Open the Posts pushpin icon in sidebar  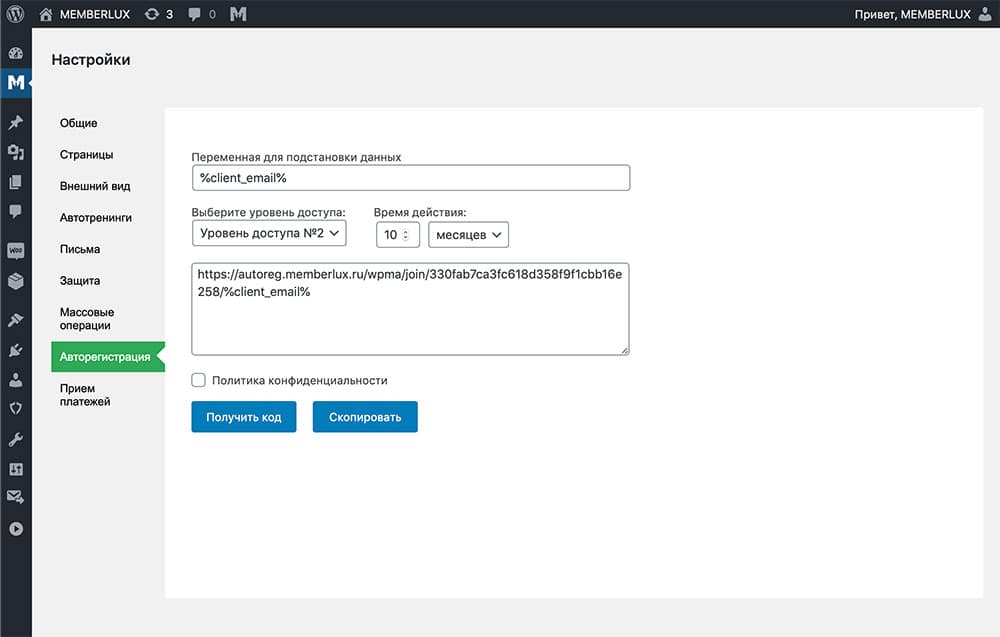(x=15, y=123)
